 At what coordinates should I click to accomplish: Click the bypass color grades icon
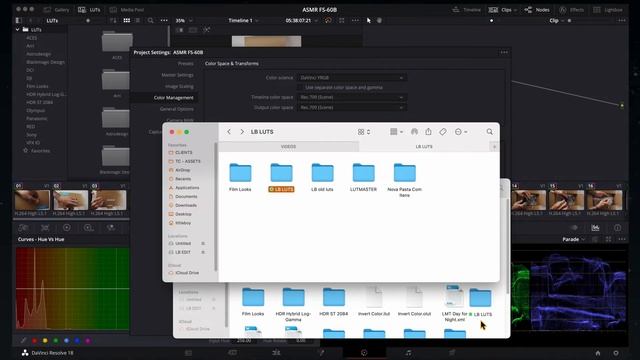coord(328,20)
